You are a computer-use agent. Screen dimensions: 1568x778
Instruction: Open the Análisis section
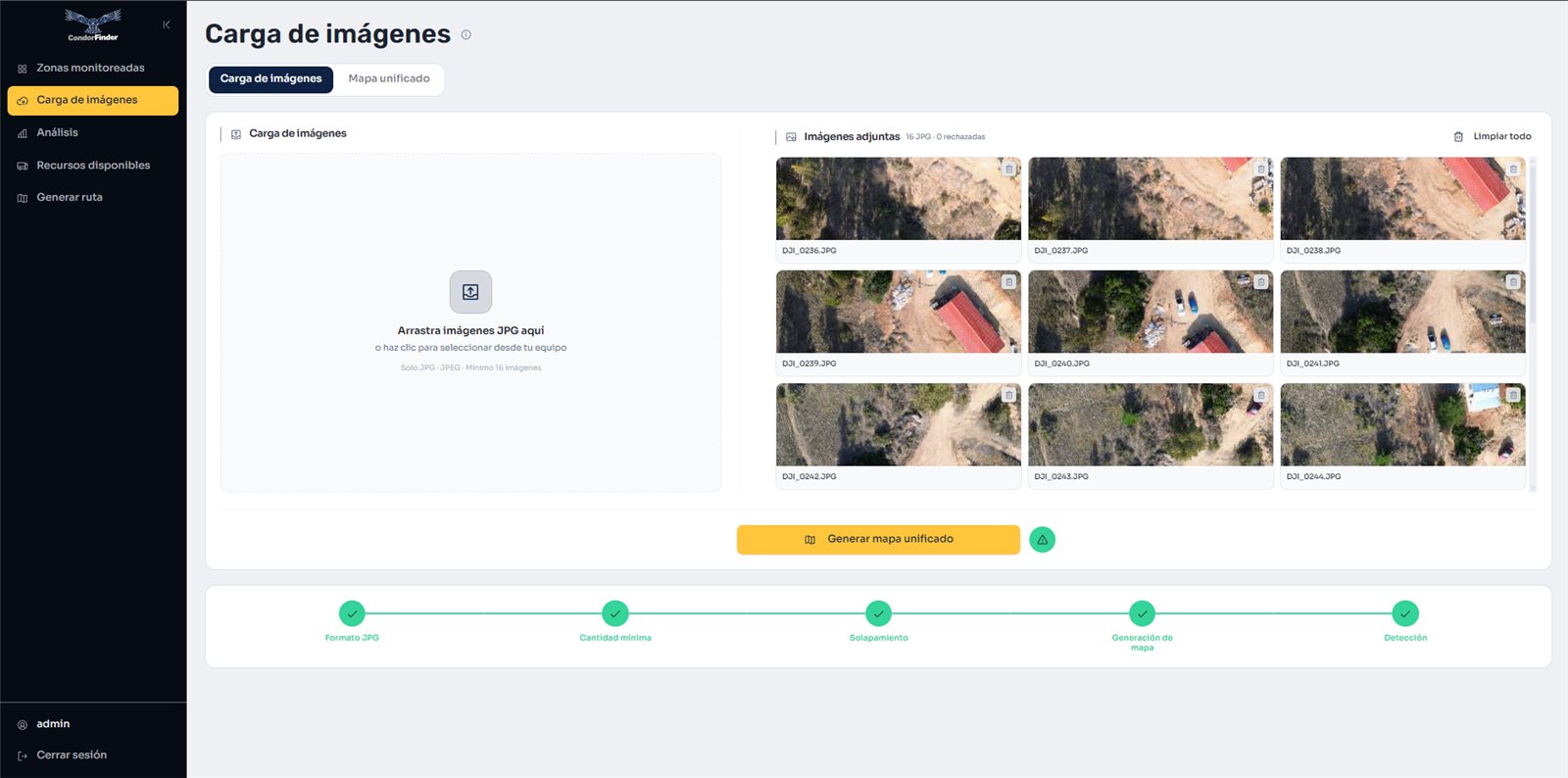93,132
